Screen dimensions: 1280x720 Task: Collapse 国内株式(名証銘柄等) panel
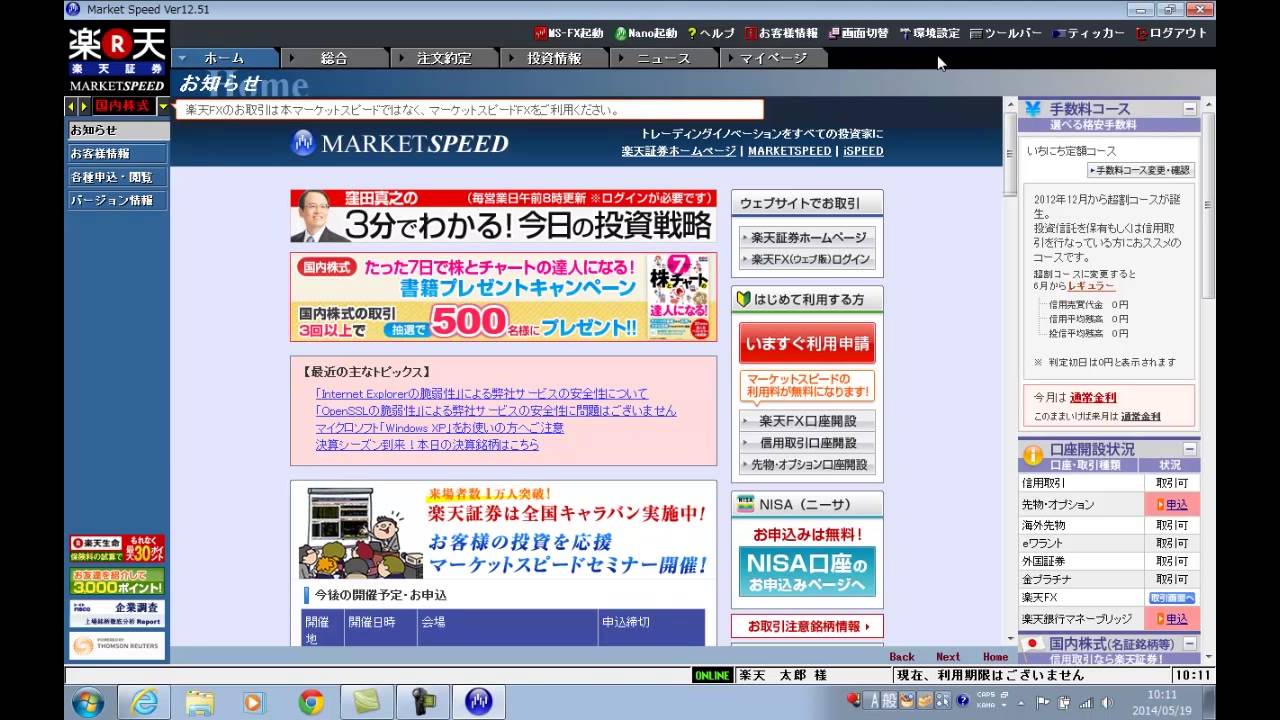pos(1190,644)
